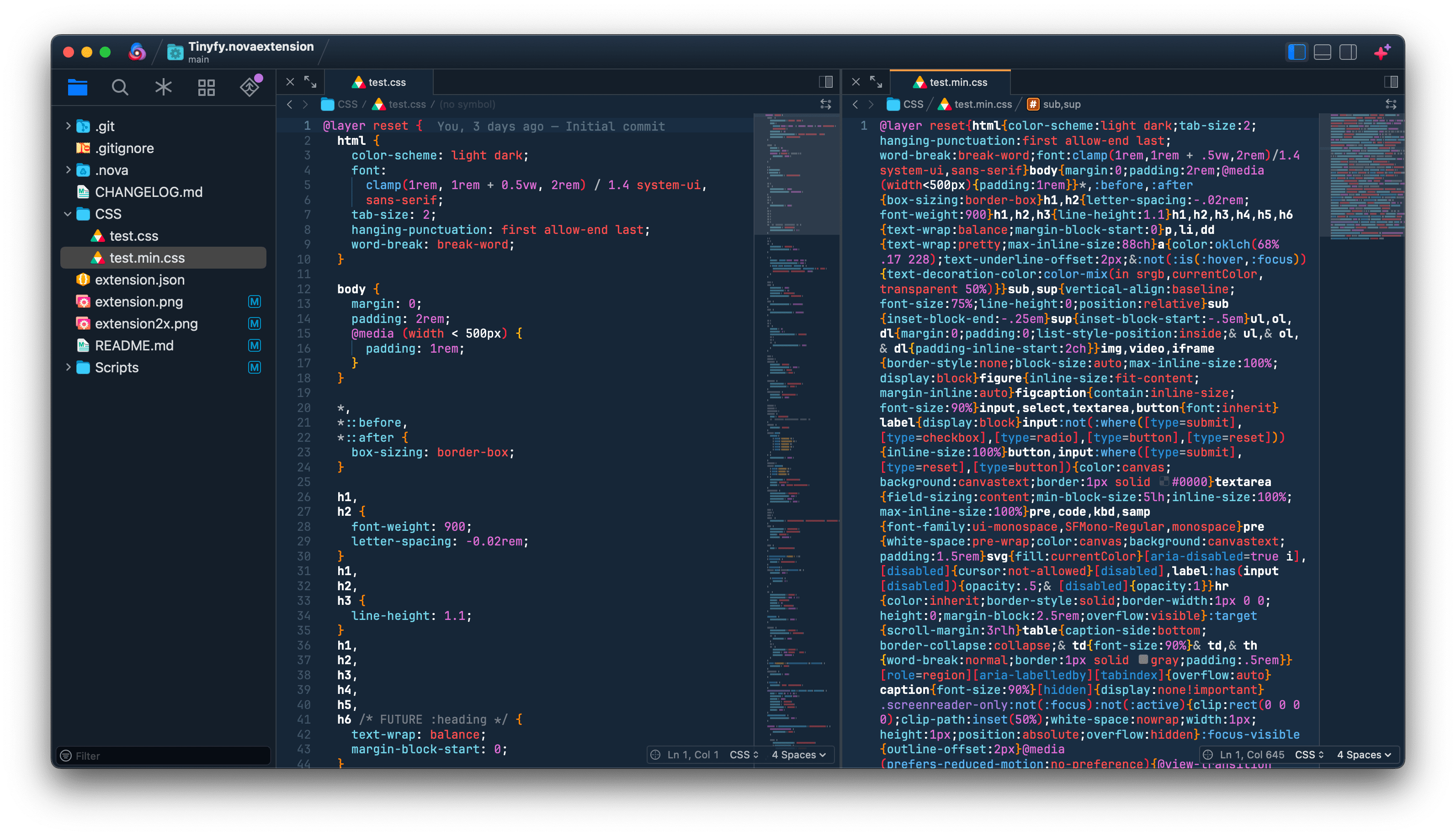Open the sidebar Search magnifier icon
Screen dimensions: 1456x836
[120, 87]
